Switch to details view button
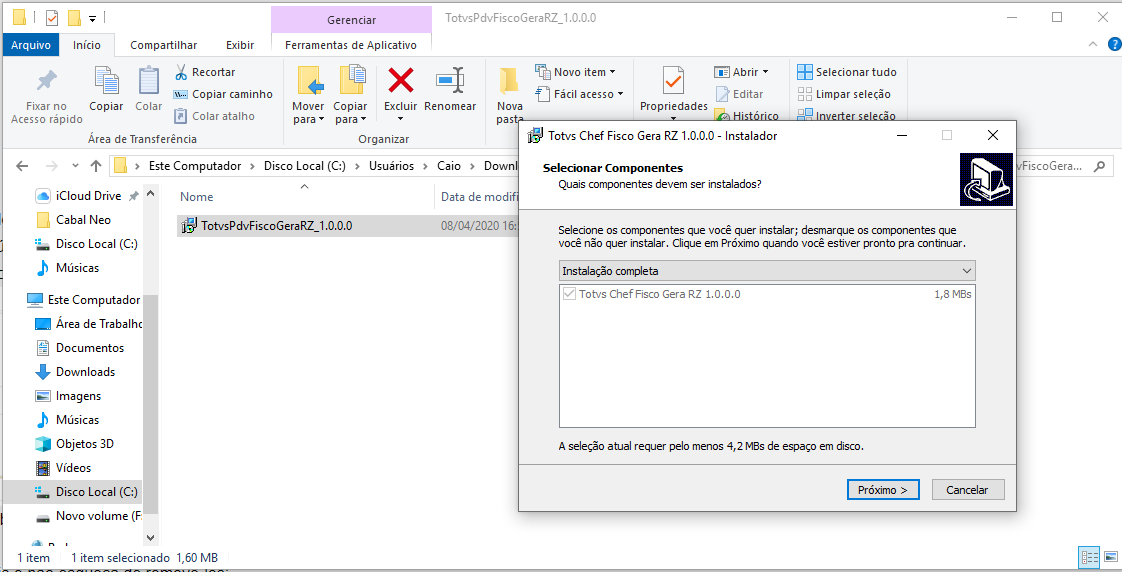 tap(1090, 557)
